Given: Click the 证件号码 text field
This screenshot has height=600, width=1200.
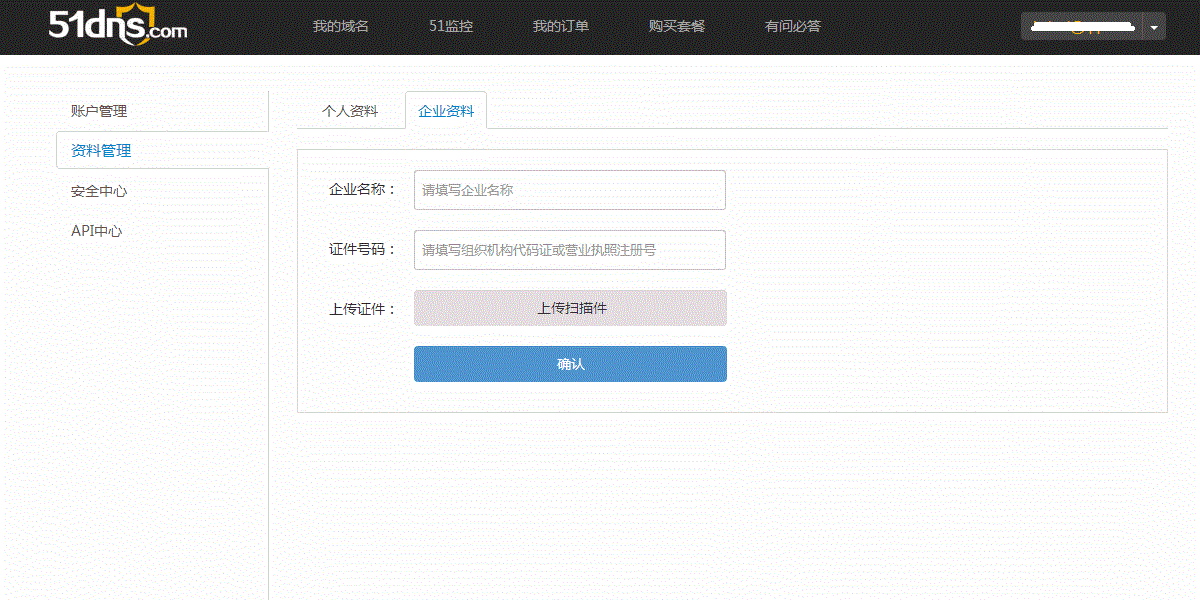Looking at the screenshot, I should pos(569,250).
